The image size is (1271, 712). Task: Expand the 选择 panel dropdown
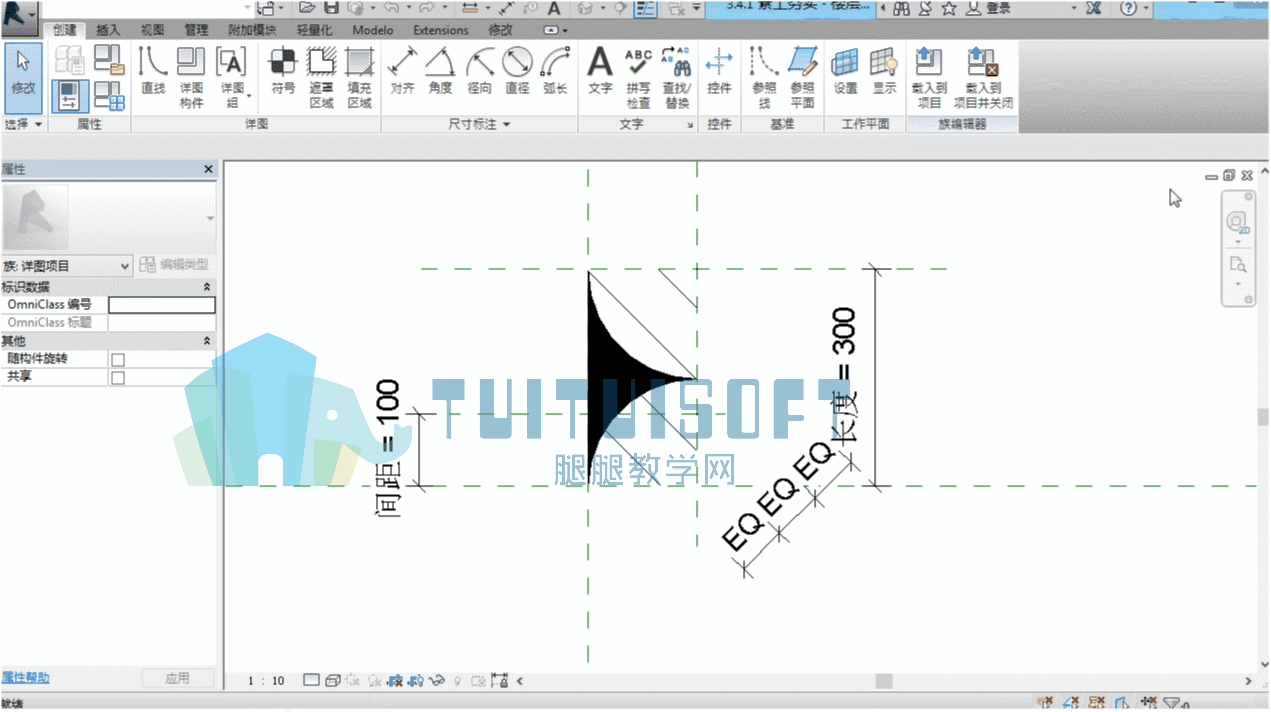pos(24,125)
